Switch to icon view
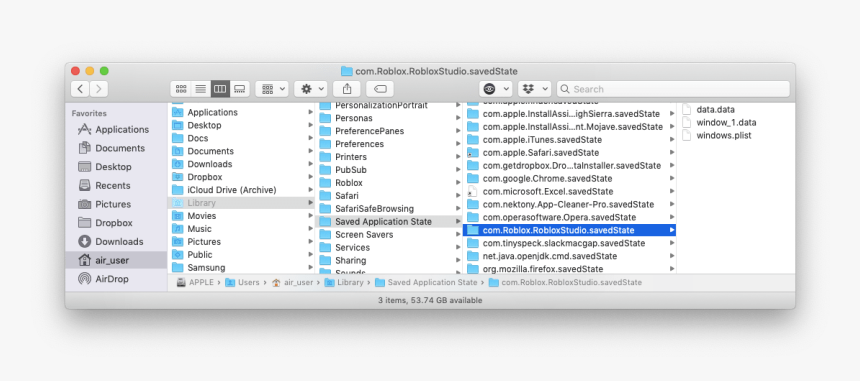The height and width of the screenshot is (381, 860). (180, 89)
